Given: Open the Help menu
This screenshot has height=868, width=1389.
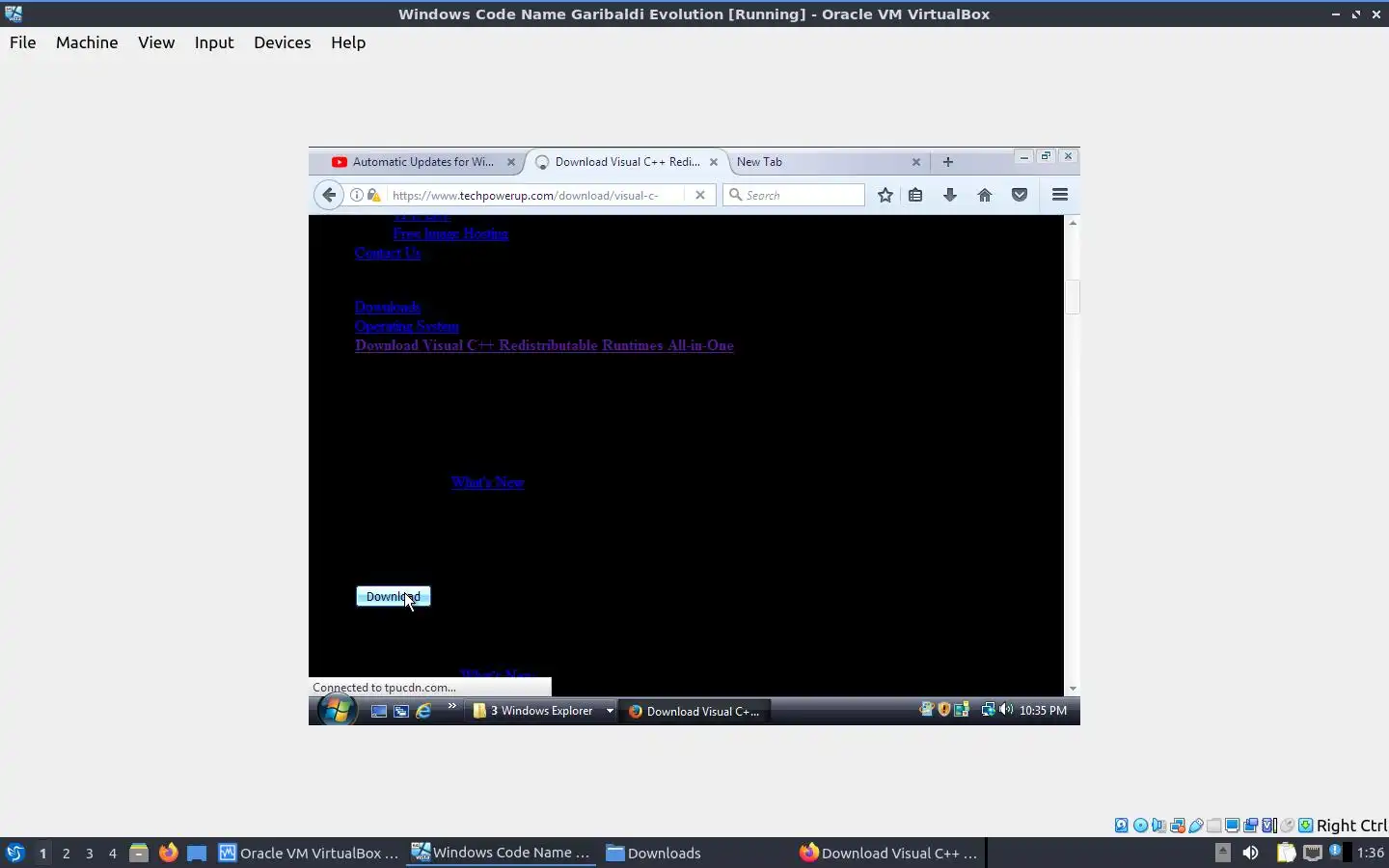Looking at the screenshot, I should tap(348, 42).
